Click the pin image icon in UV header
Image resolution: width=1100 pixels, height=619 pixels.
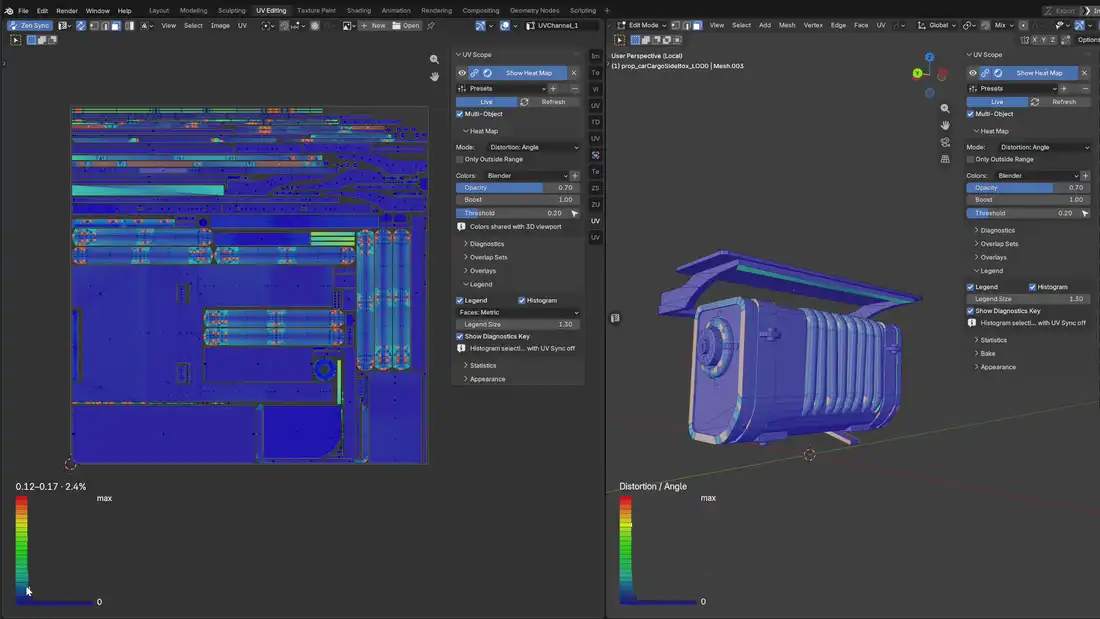tap(431, 25)
